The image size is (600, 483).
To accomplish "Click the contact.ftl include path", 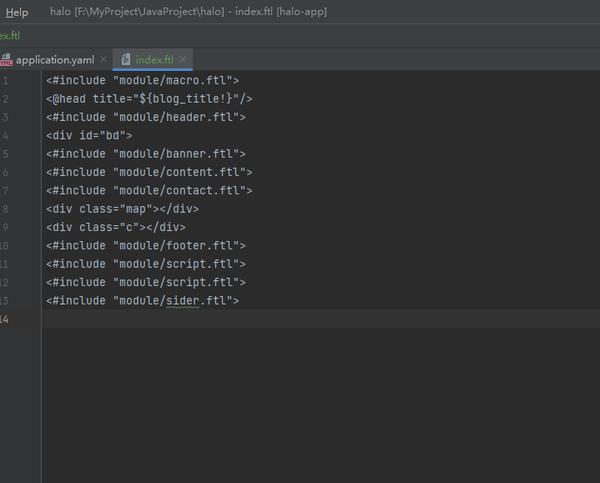I will pyautogui.click(x=183, y=191).
